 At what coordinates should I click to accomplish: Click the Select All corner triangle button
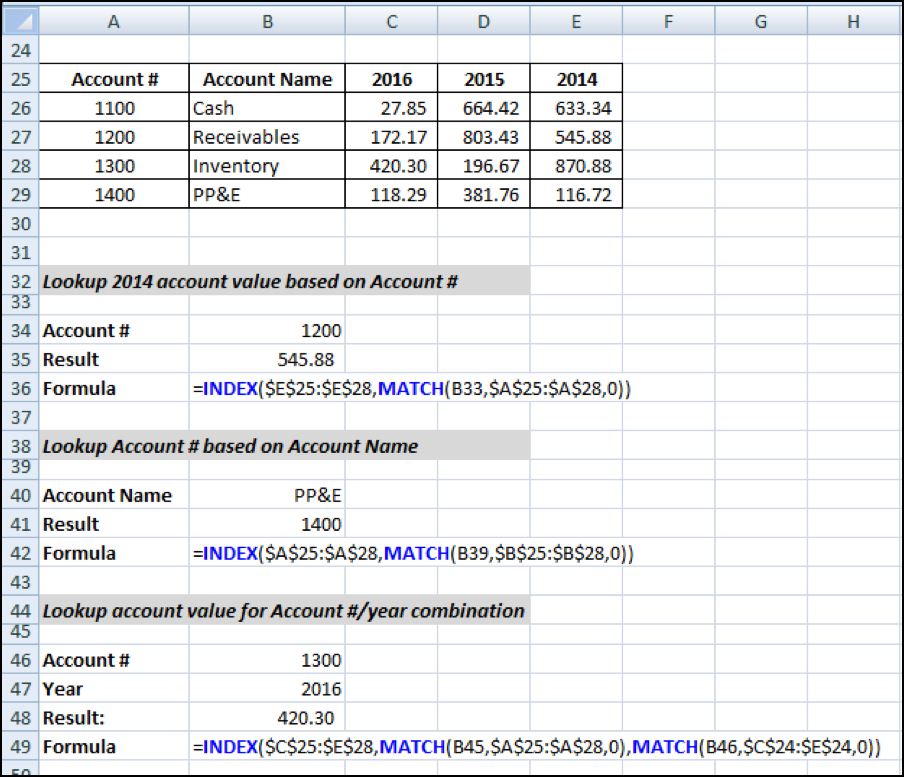21,21
